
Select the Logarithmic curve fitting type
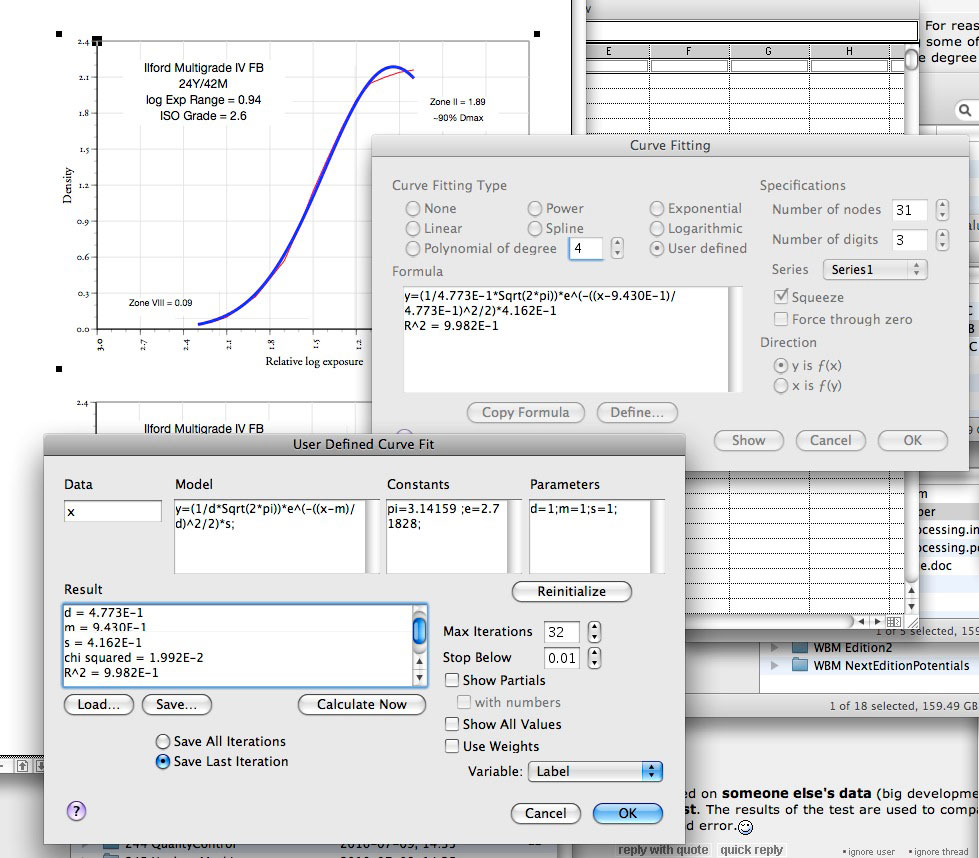coord(656,228)
